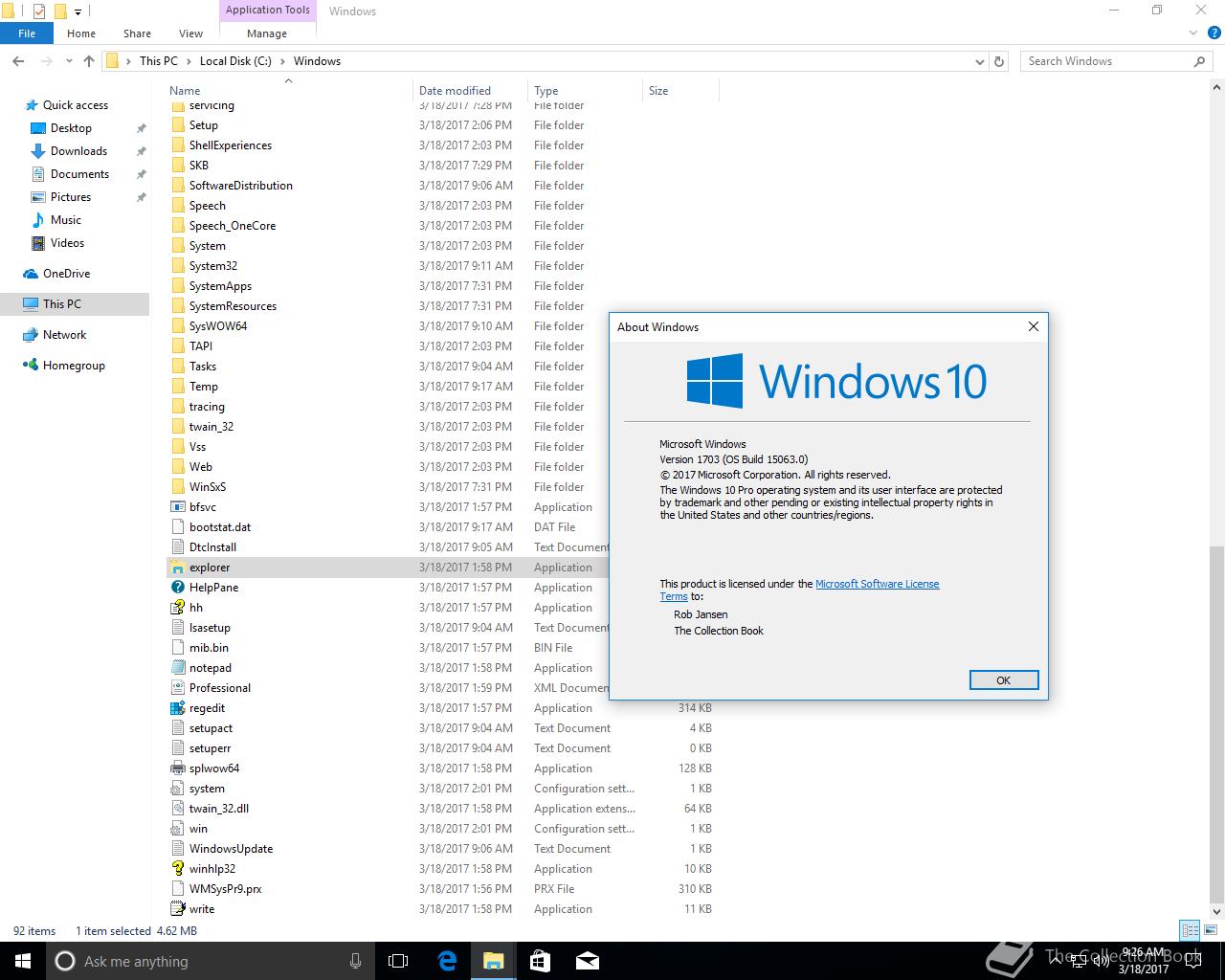Open the Manage ribbon tab
The width and height of the screenshot is (1225, 980).
267,33
